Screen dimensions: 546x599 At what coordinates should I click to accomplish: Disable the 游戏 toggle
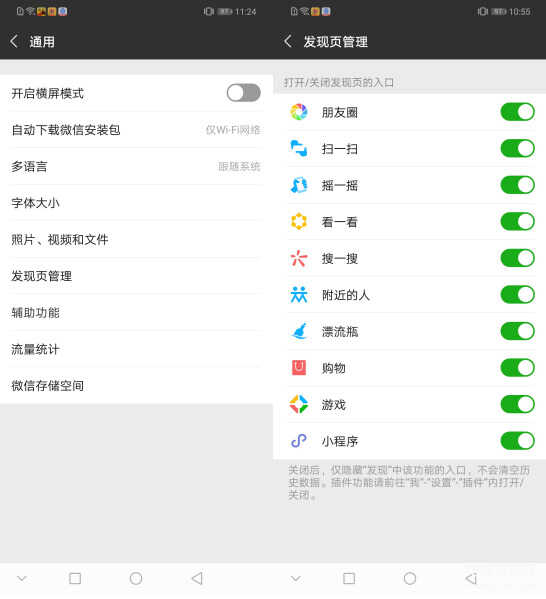point(517,404)
